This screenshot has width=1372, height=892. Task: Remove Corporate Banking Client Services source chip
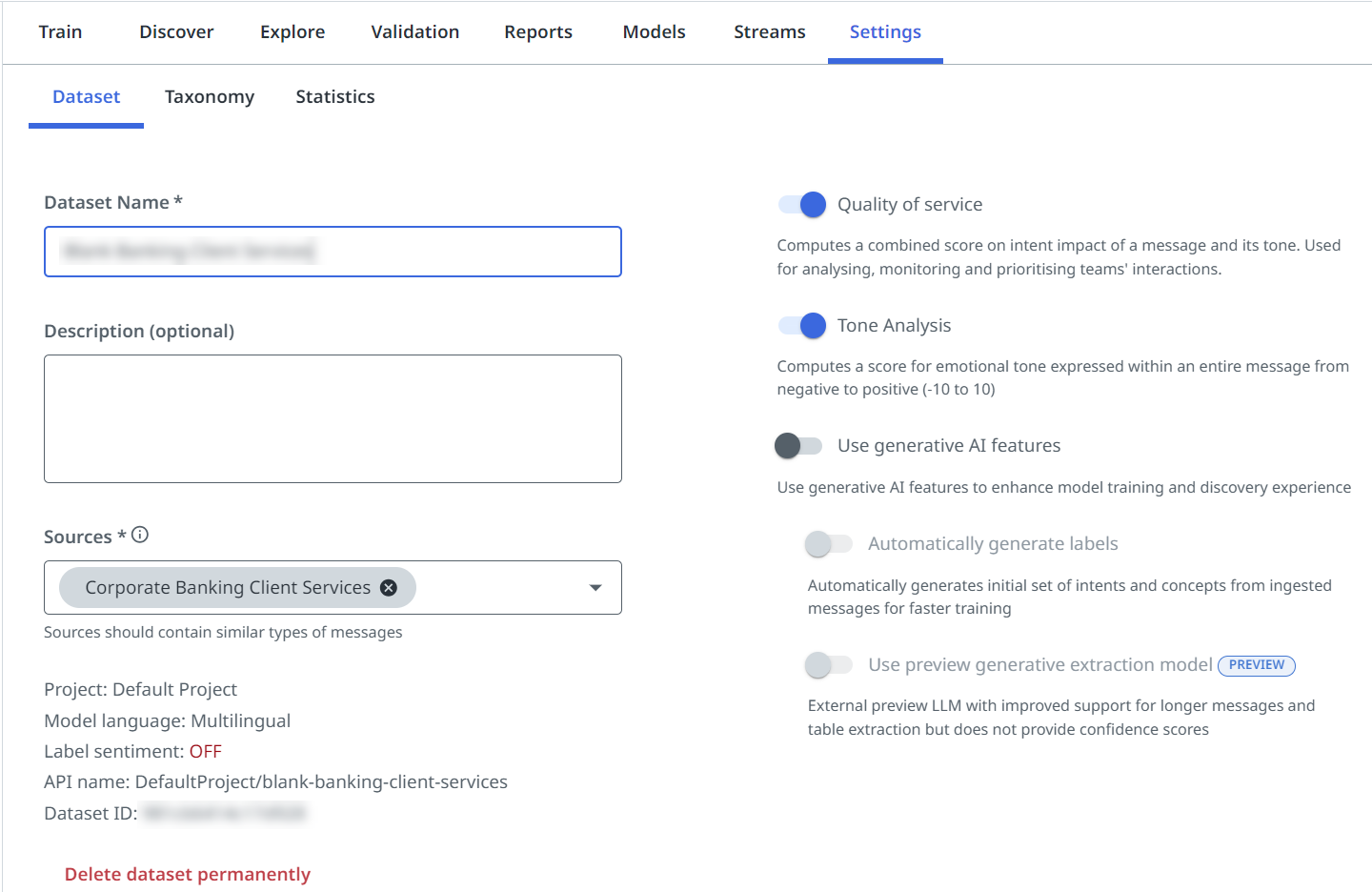pos(389,588)
